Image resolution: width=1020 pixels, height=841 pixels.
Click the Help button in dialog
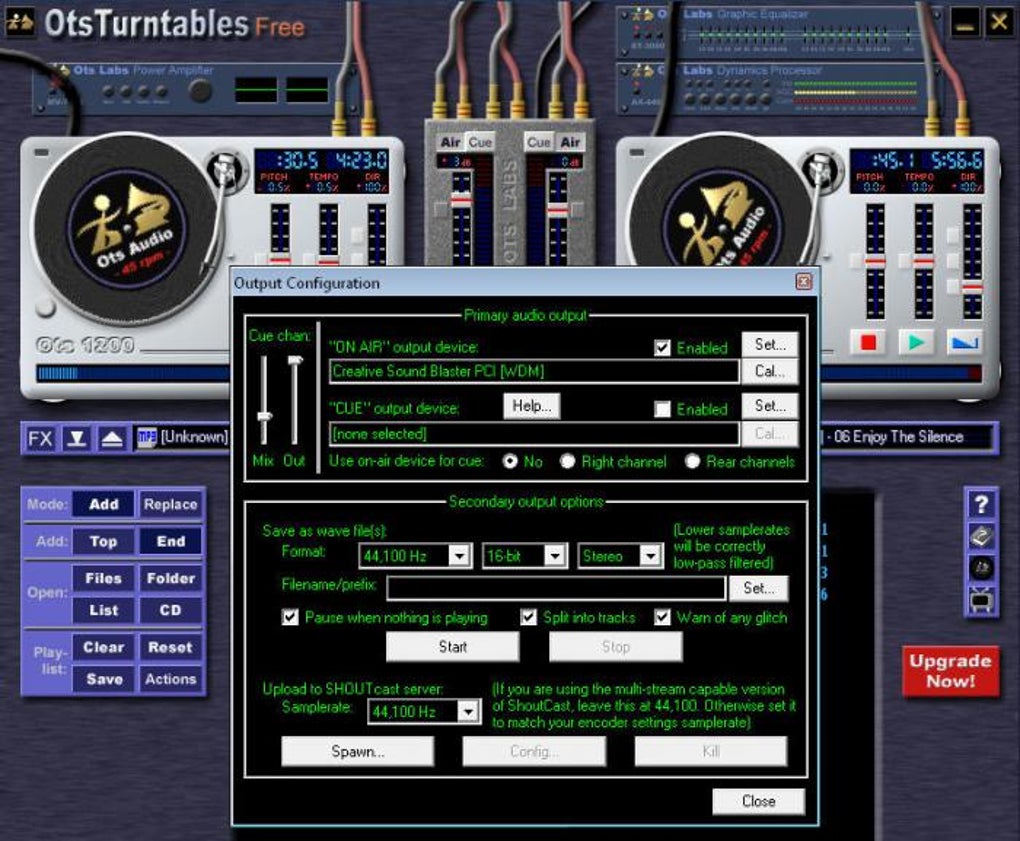531,406
